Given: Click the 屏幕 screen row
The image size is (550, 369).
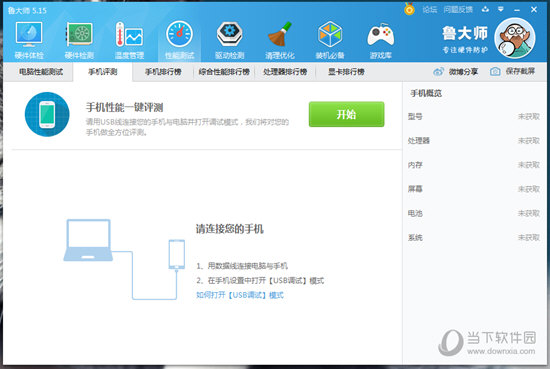Looking at the screenshot, I should click(474, 189).
